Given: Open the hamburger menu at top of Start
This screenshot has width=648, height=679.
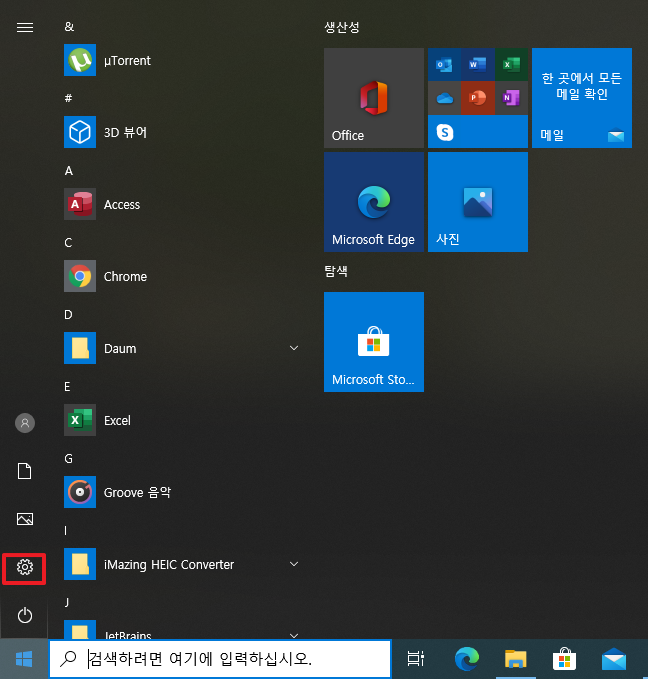Looking at the screenshot, I should click(25, 28).
